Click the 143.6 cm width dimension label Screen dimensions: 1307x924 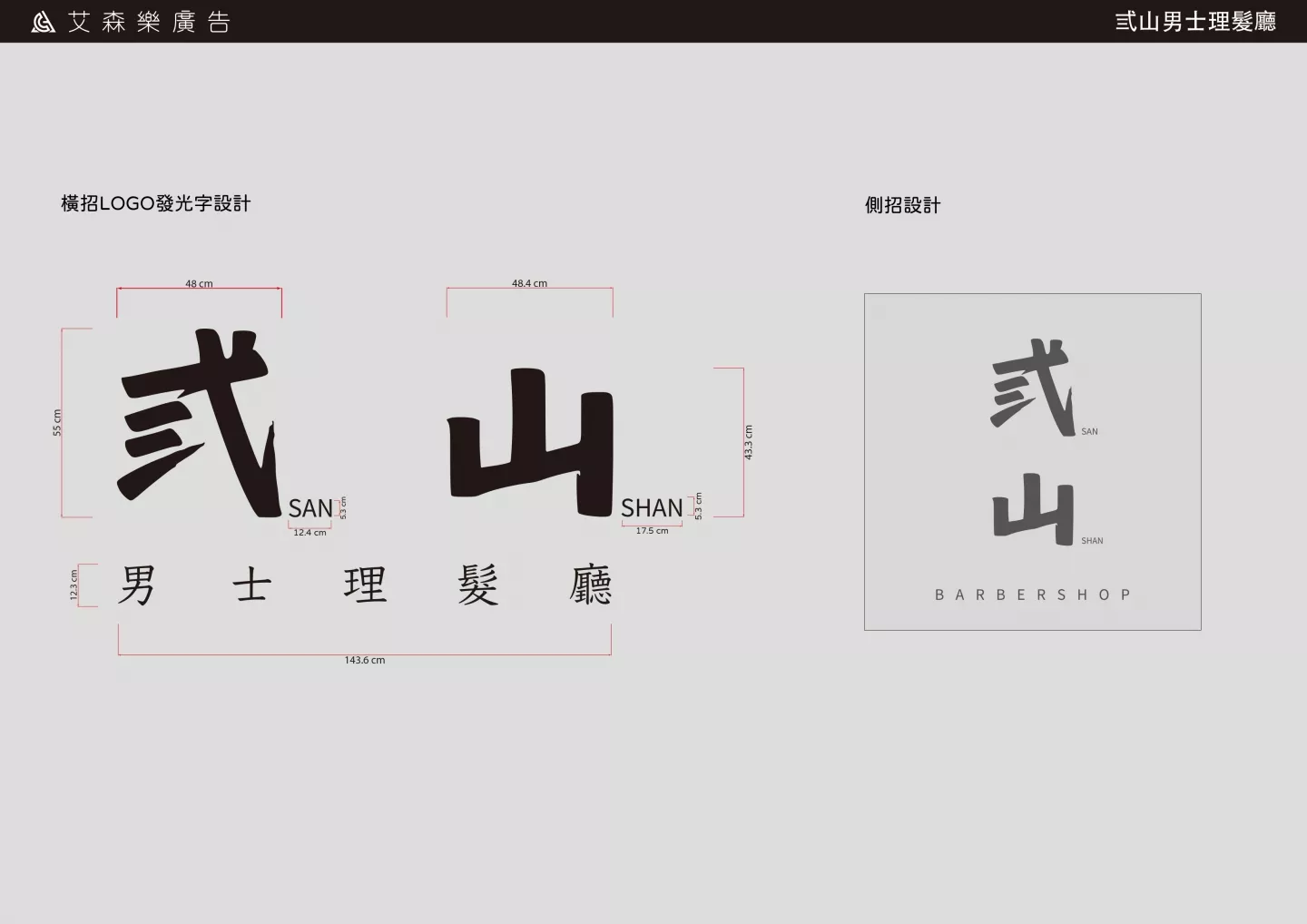[364, 660]
